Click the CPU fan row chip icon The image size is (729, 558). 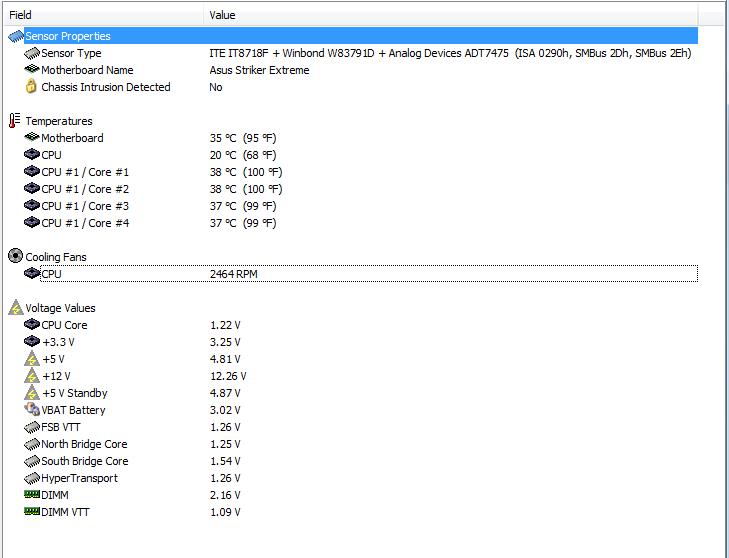[x=32, y=273]
